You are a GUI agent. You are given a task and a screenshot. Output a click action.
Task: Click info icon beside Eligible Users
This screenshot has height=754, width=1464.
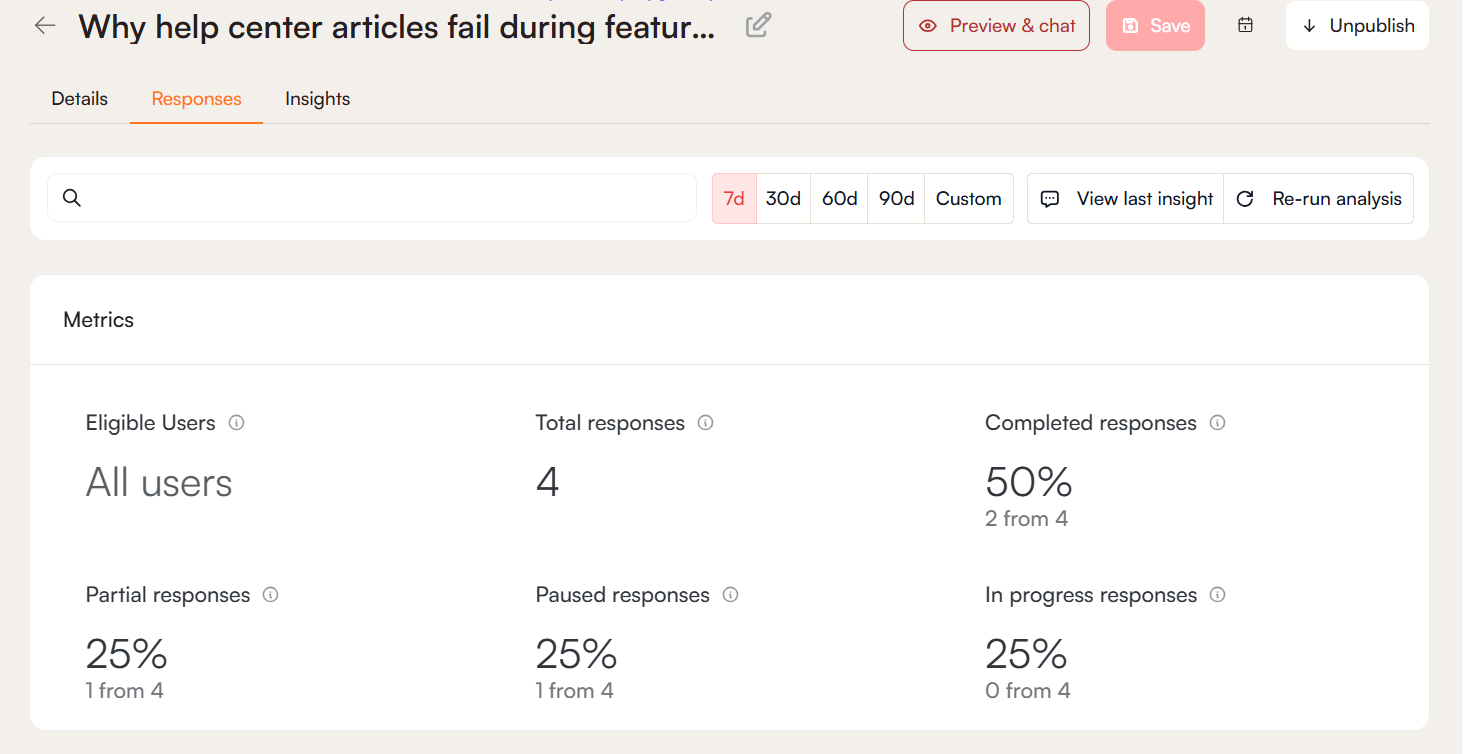coord(236,423)
